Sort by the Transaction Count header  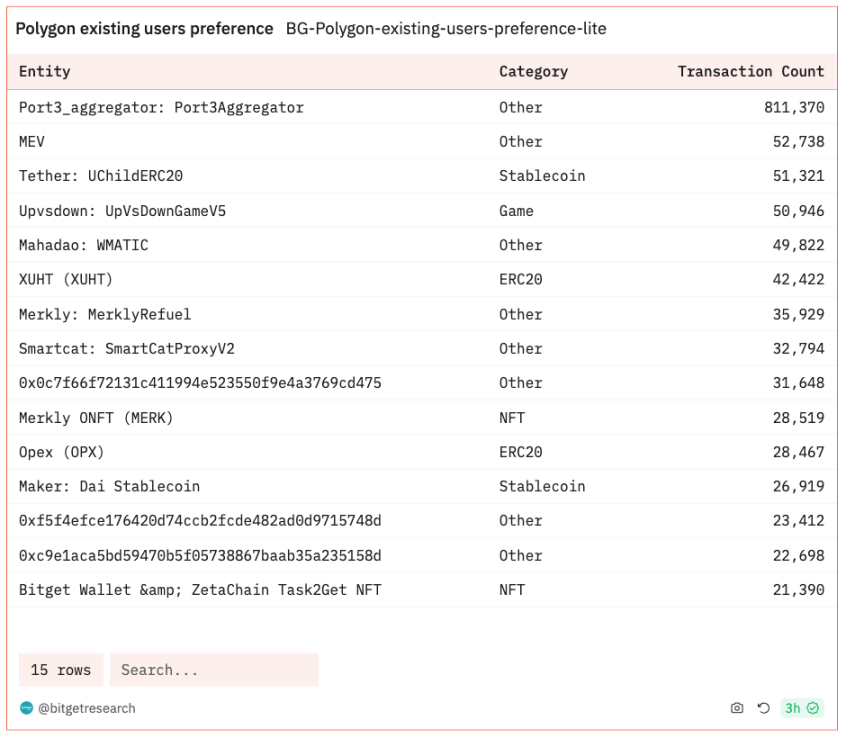[750, 72]
